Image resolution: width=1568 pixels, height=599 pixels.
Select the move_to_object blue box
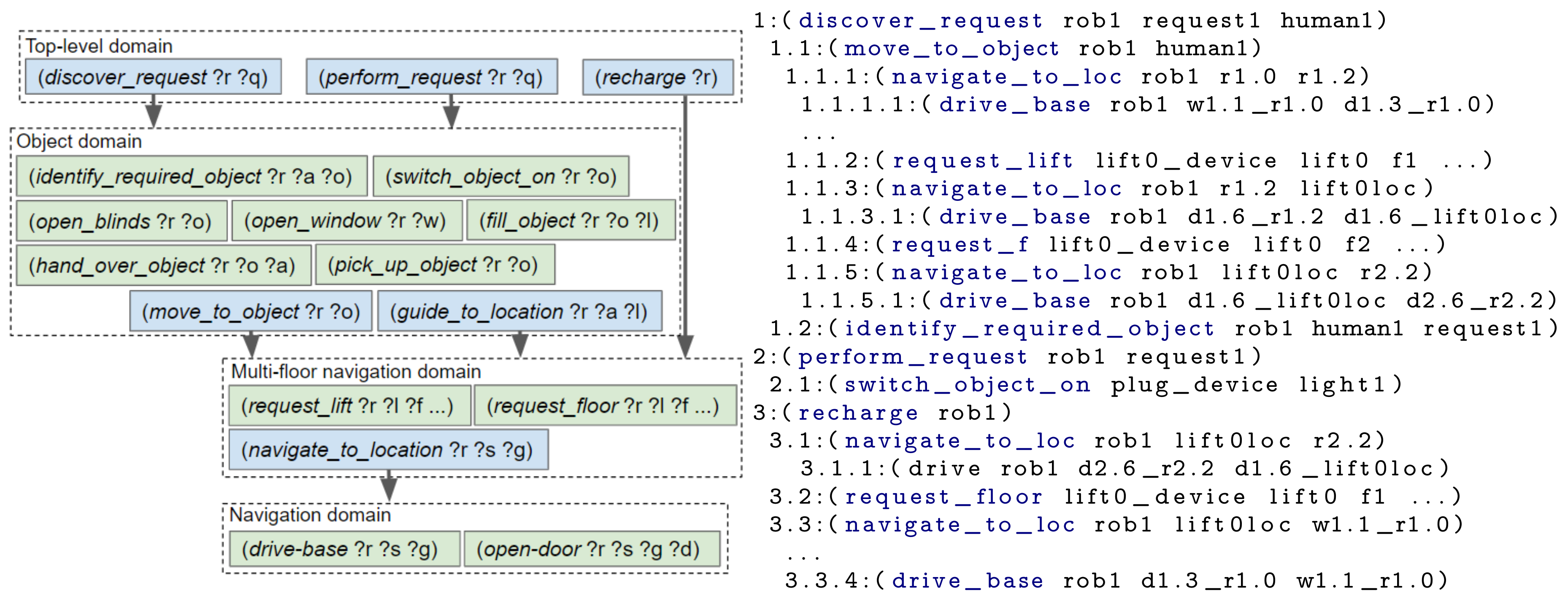tap(250, 311)
